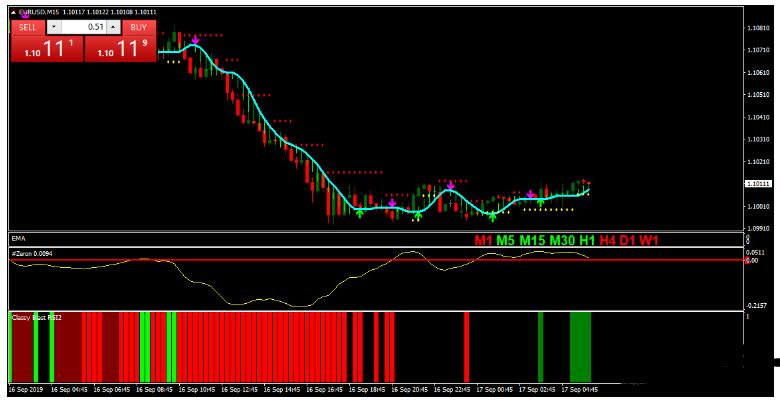Click the current price tag 1.10111
This screenshot has height=404, width=780.
point(757,184)
